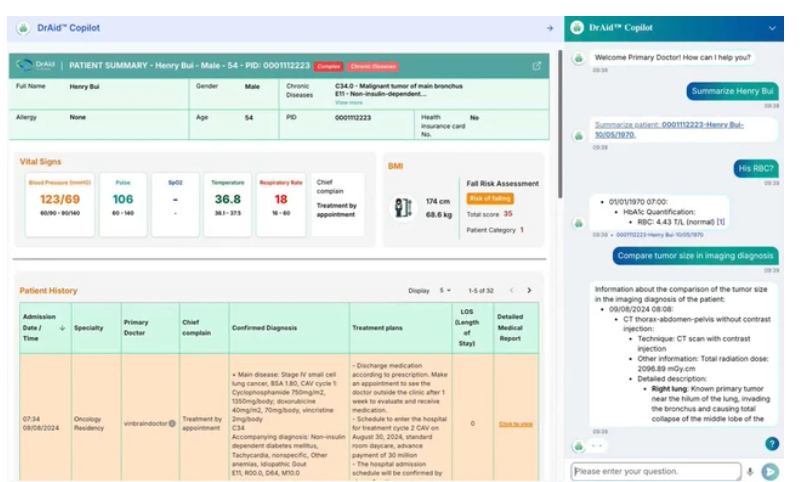Click the His RBC? chat bubble
Viewport: 802px width, 482px height.
[756, 168]
